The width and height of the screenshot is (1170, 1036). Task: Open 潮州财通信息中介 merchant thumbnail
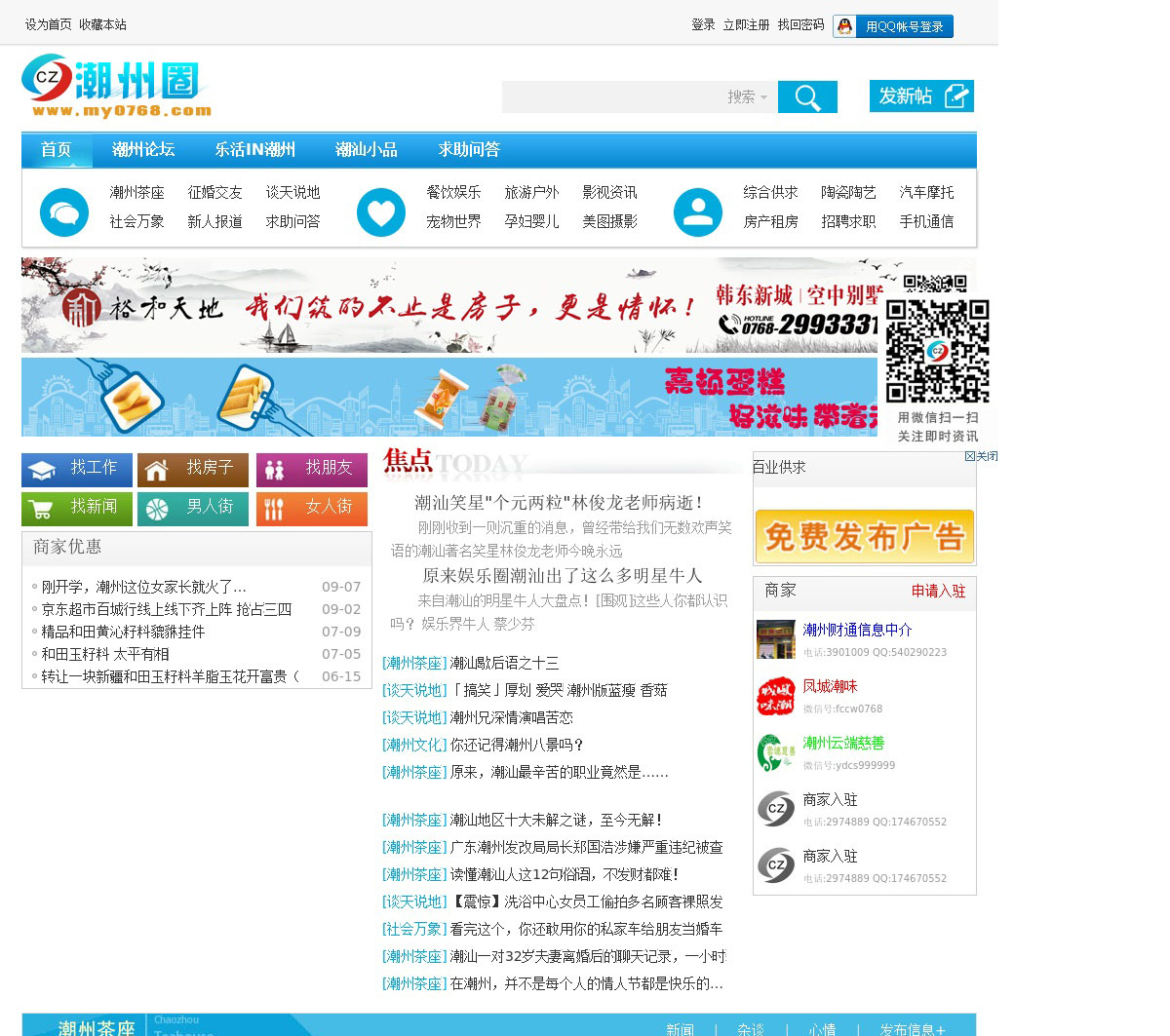click(x=776, y=639)
